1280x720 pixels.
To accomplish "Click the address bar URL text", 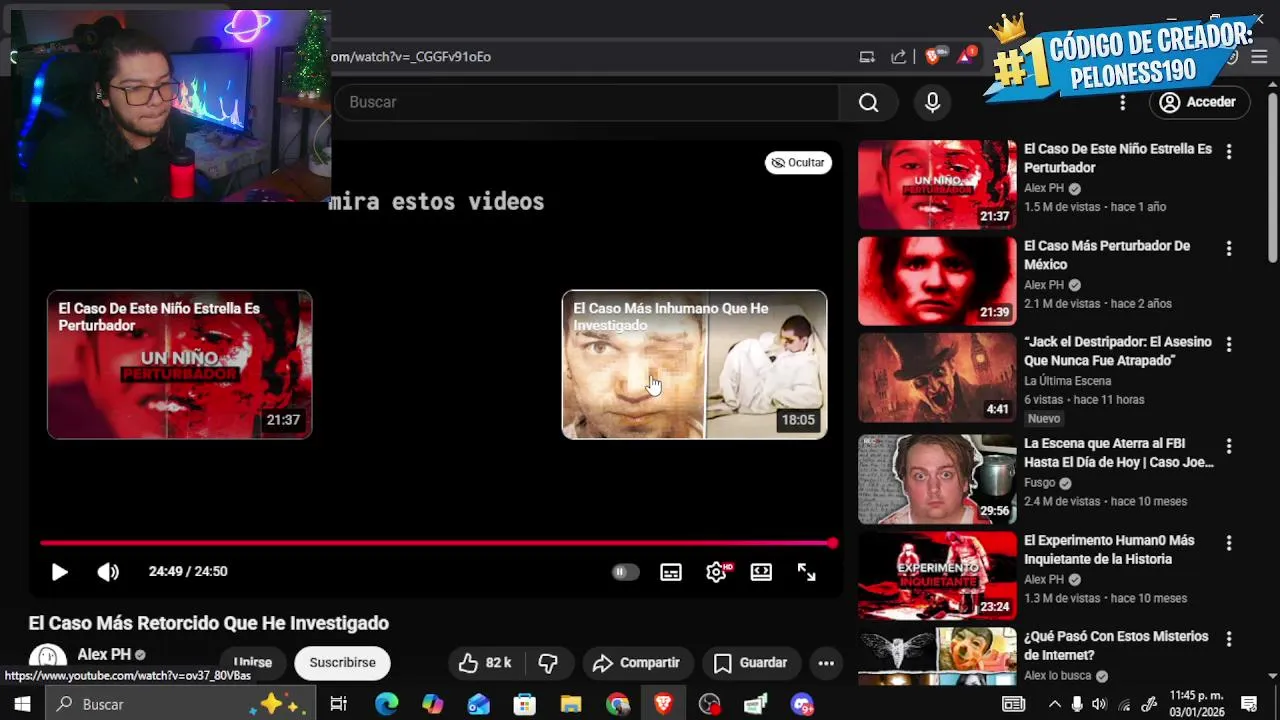I will tap(411, 57).
